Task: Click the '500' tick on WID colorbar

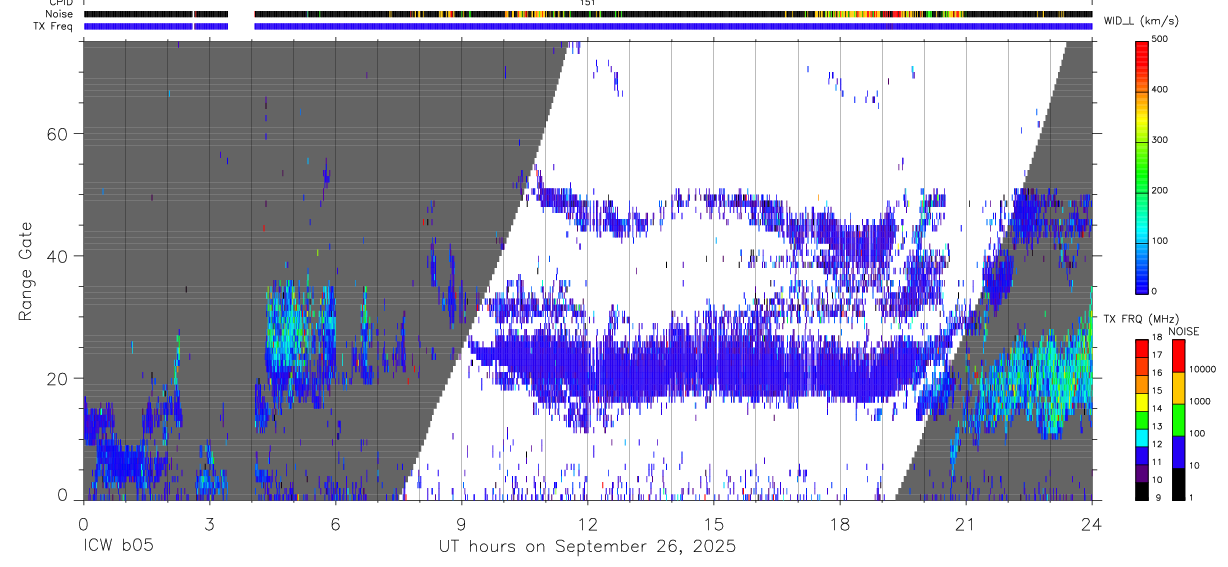Action: coord(1162,39)
